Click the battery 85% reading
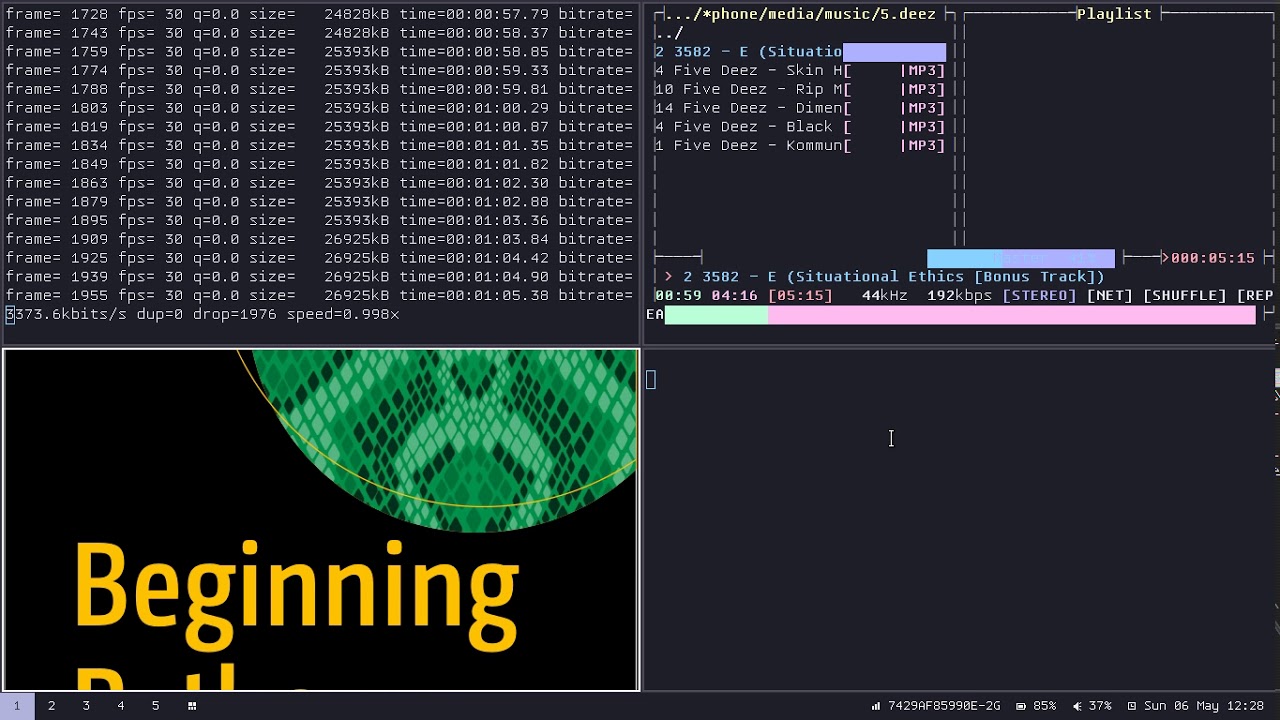This screenshot has height=720, width=1280. [x=1045, y=706]
